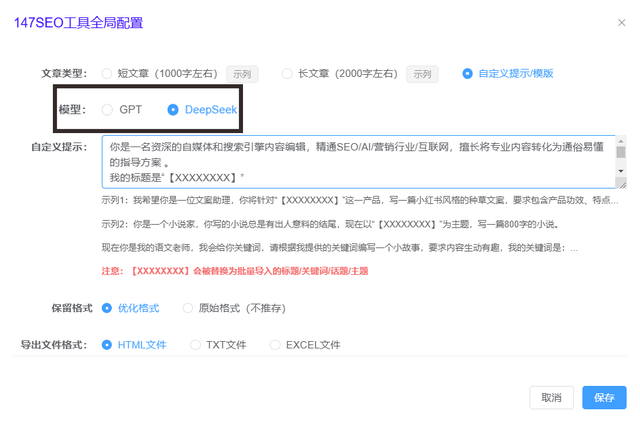Viewport: 640px width, 422px height.
Task: Switch the model to GPT
Action: (x=108, y=109)
